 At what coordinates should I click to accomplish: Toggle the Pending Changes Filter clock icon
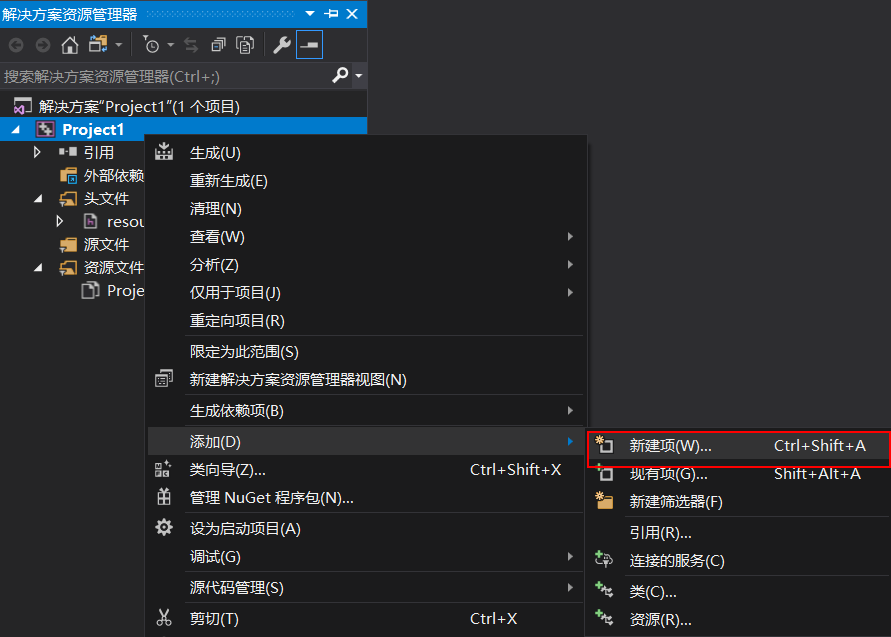[154, 45]
